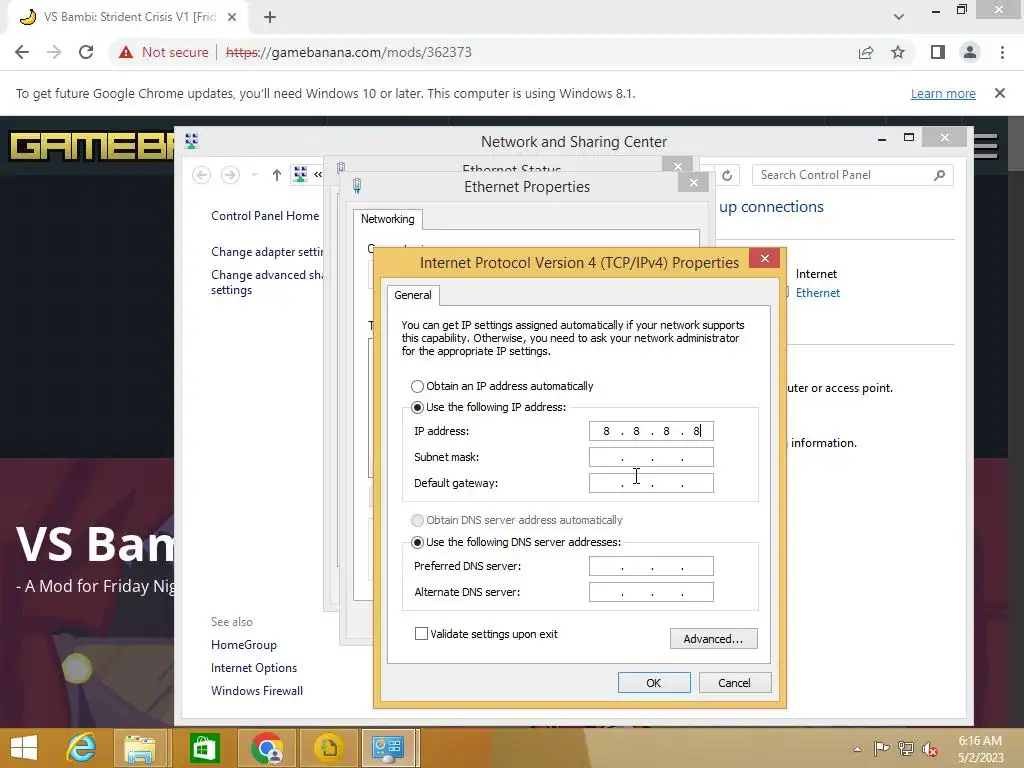Close the Ethernet Status window
The height and width of the screenshot is (768, 1024).
(678, 166)
